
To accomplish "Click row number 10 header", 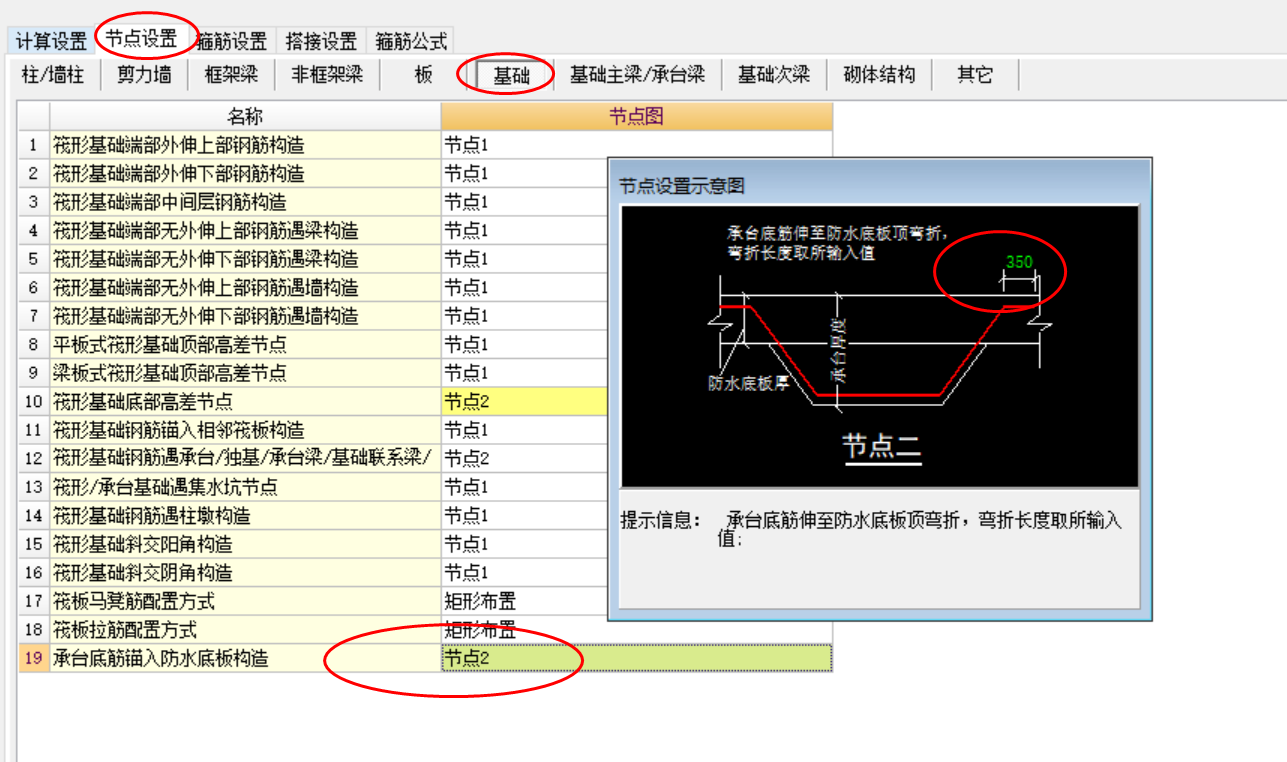I will (x=34, y=401).
